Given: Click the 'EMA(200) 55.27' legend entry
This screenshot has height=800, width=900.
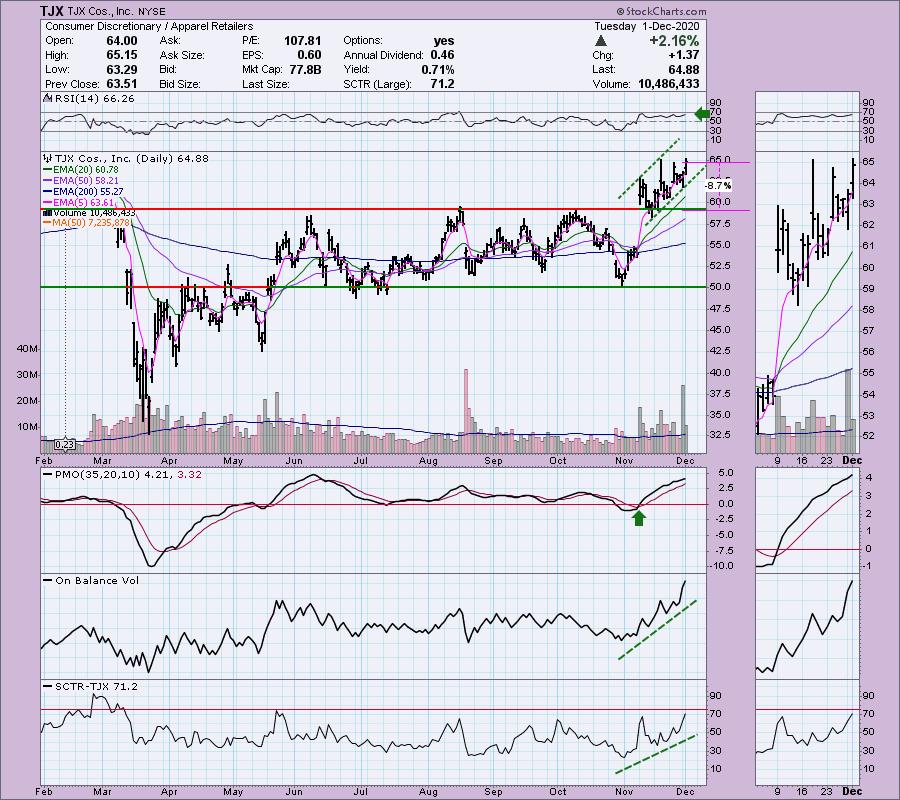Looking at the screenshot, I should (x=88, y=192).
